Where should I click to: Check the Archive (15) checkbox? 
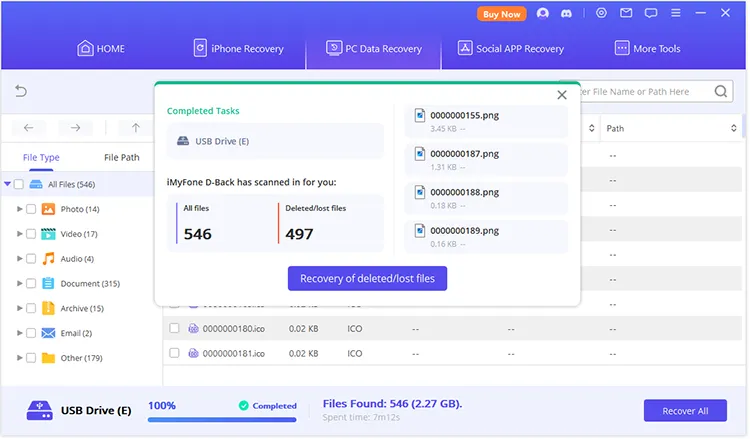31,308
